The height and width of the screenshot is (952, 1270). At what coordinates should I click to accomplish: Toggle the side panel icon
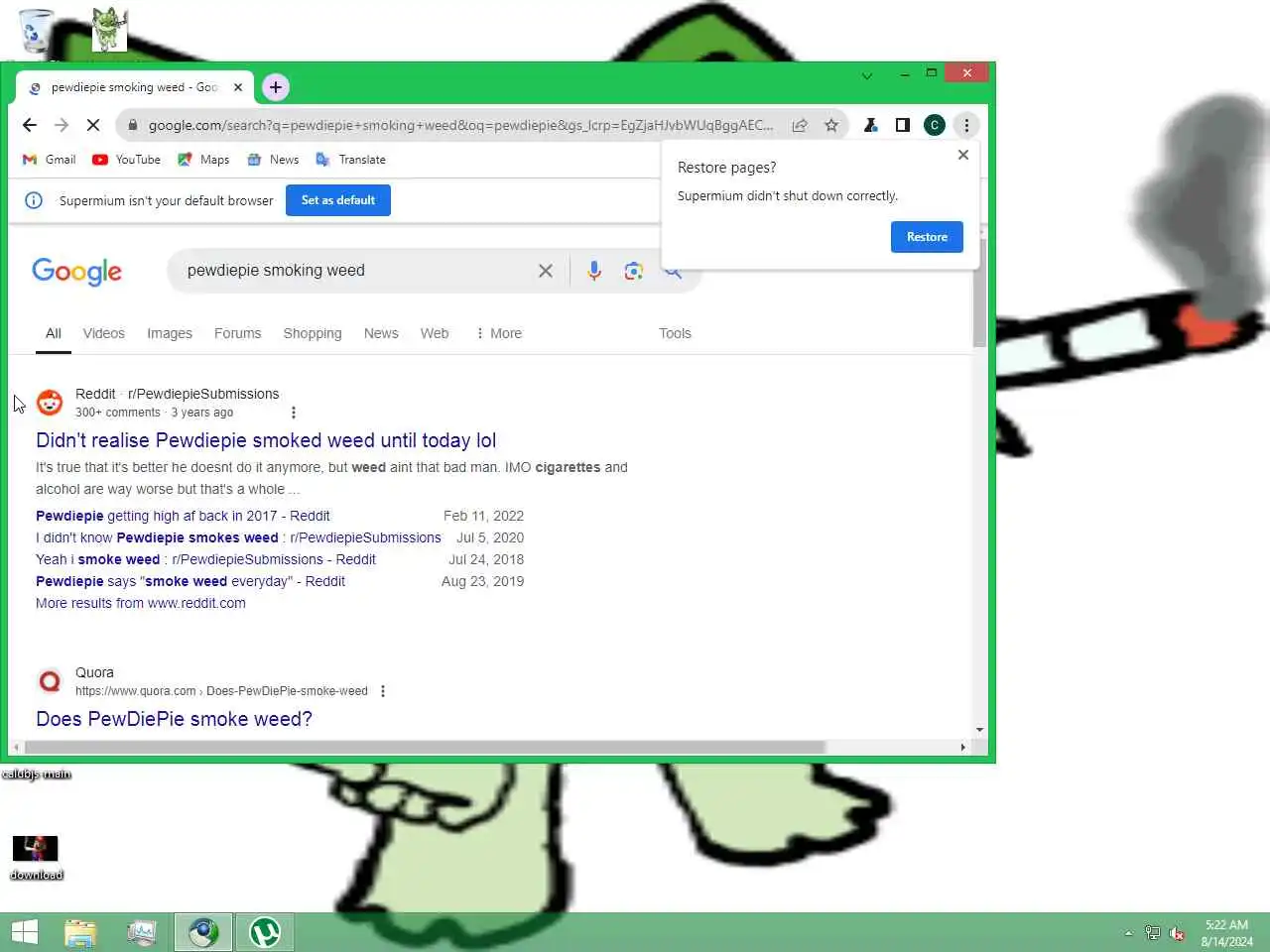(x=902, y=125)
